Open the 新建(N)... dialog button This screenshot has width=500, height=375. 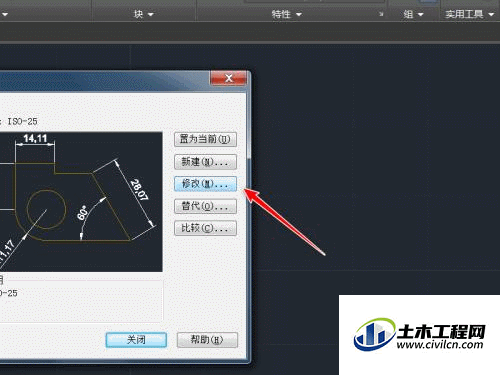pos(205,162)
